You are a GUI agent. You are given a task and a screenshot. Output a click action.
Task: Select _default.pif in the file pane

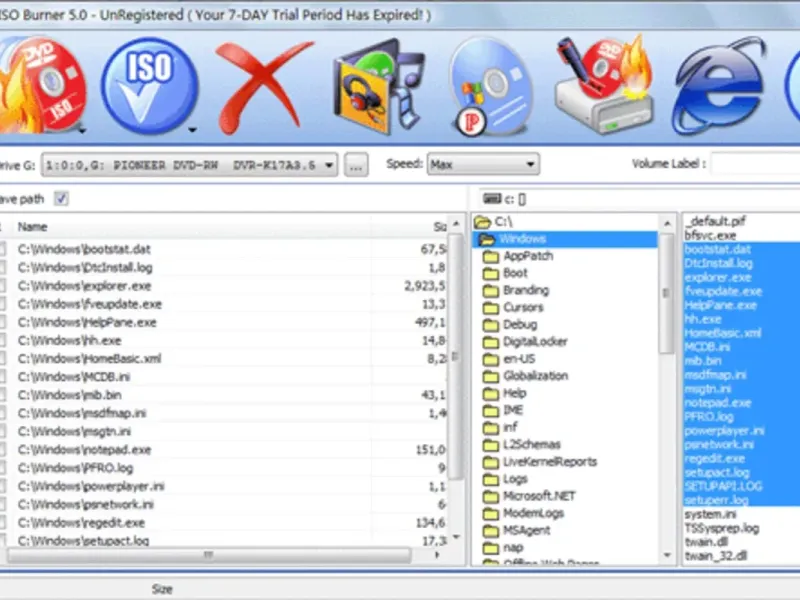coord(715,221)
